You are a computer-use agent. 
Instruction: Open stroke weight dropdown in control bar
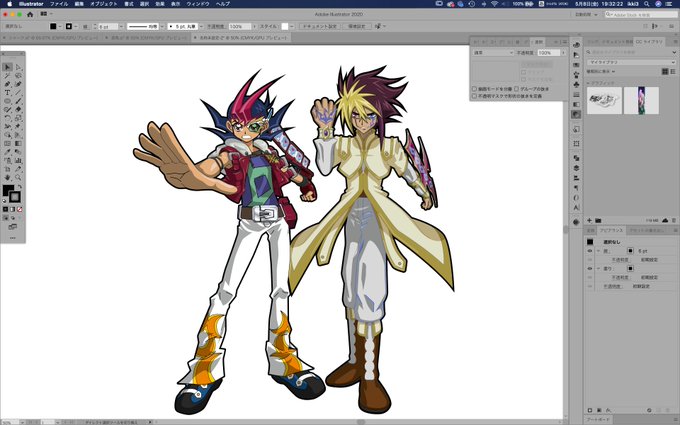(121, 26)
